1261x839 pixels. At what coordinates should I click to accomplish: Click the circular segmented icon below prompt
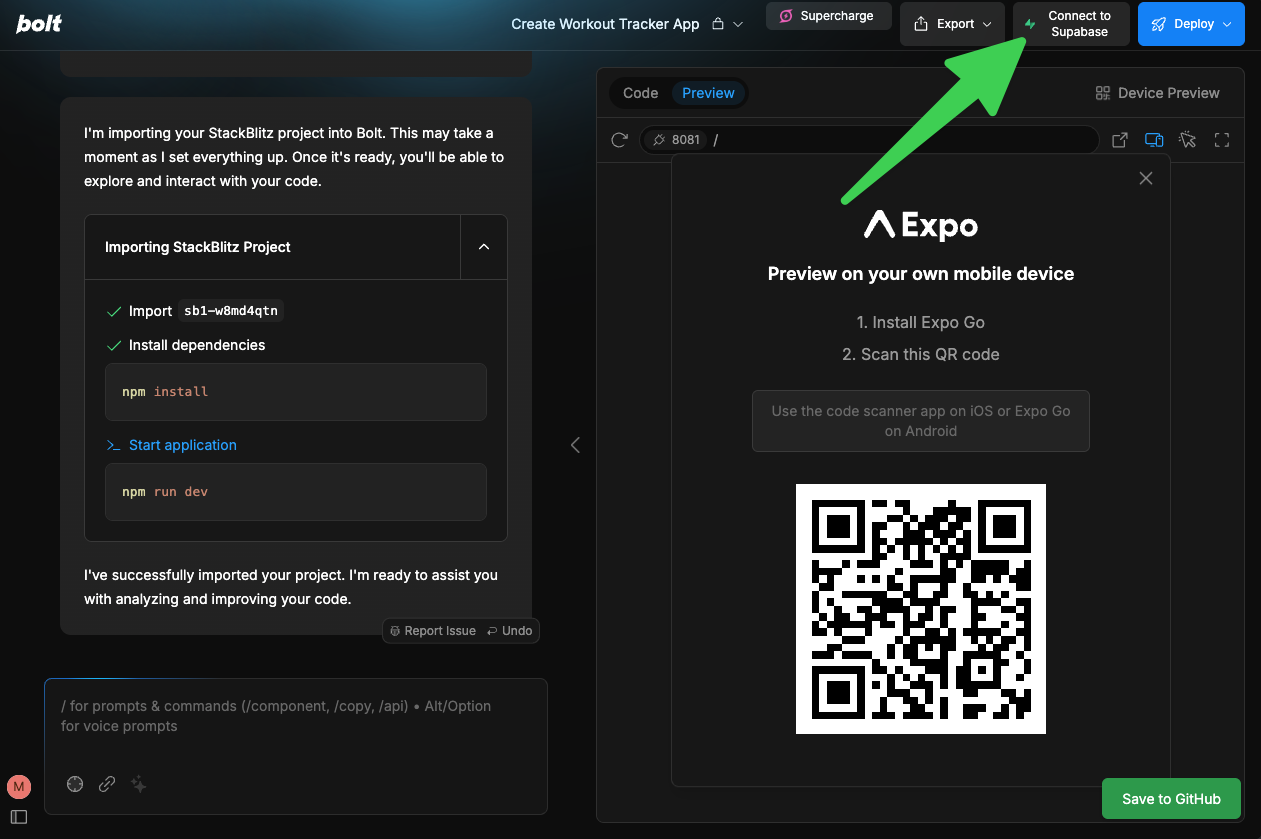[75, 785]
